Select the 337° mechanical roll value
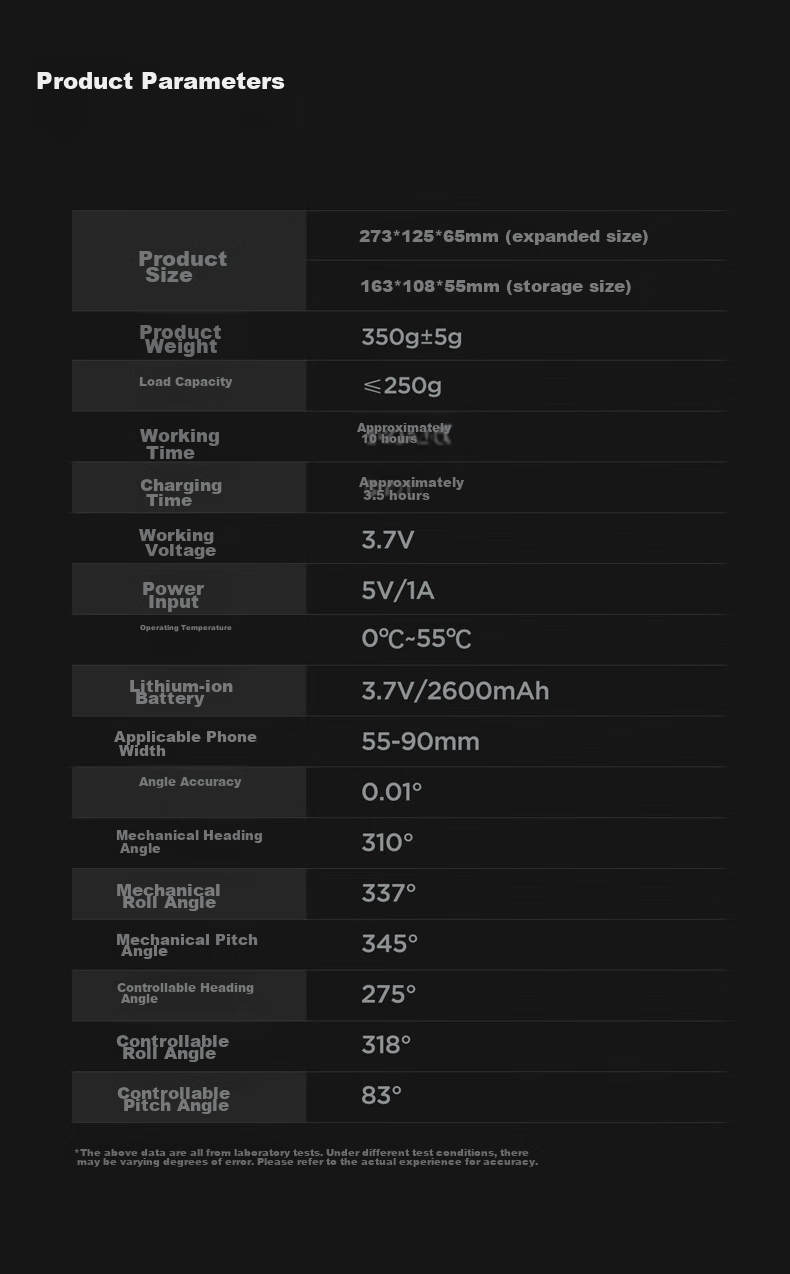This screenshot has height=1274, width=790. [388, 892]
